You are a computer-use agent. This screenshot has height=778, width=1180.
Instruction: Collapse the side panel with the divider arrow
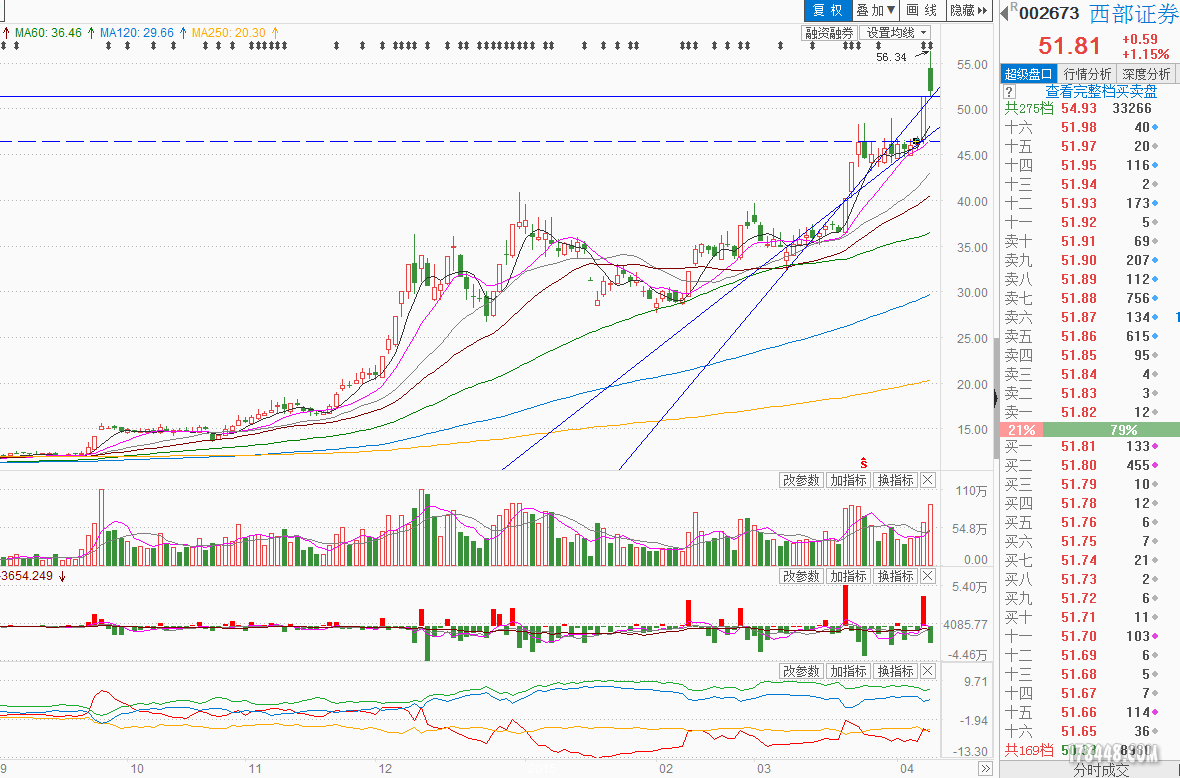(996, 397)
